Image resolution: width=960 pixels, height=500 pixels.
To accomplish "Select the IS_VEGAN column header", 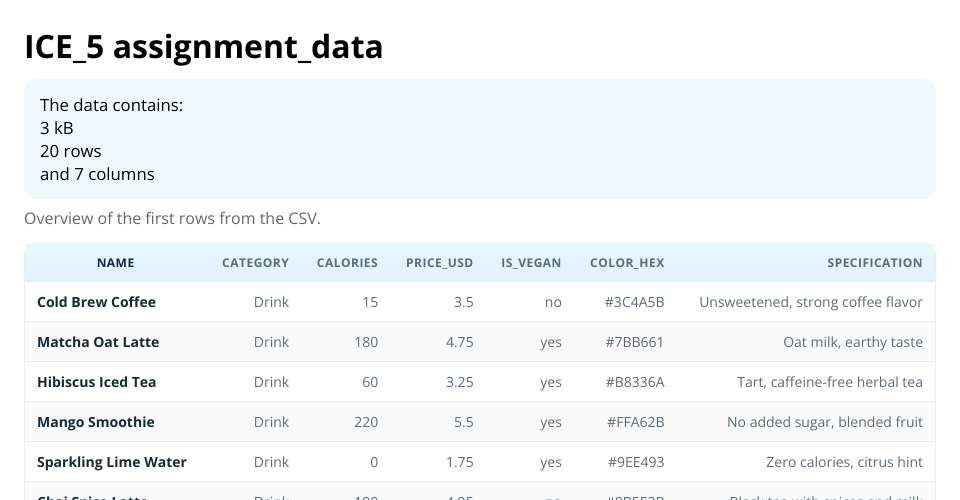I will tap(531, 263).
